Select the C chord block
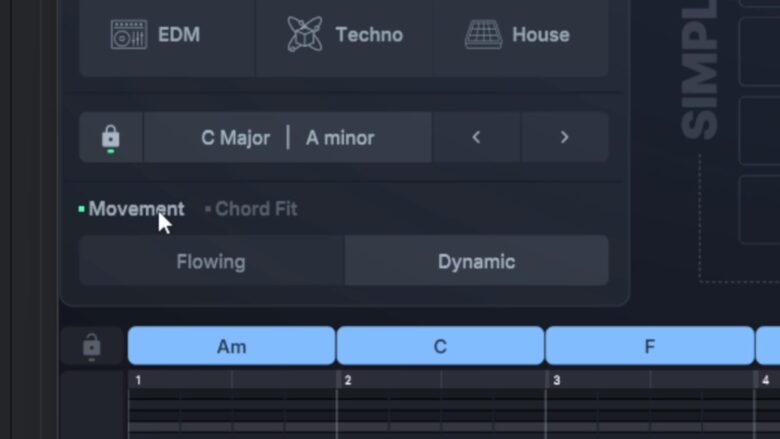 [440, 347]
